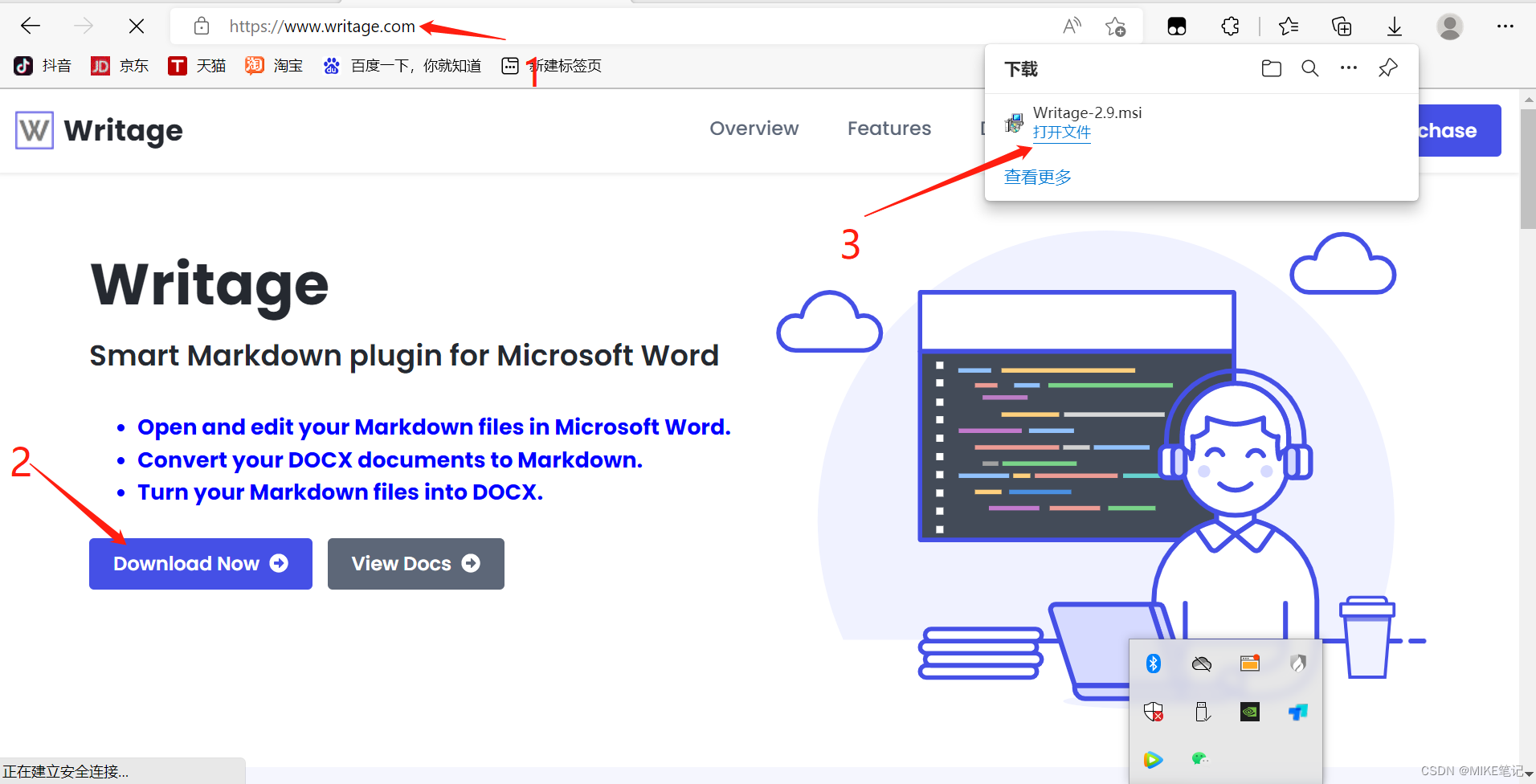Open the user profile avatar
The image size is (1536, 784).
tap(1450, 27)
